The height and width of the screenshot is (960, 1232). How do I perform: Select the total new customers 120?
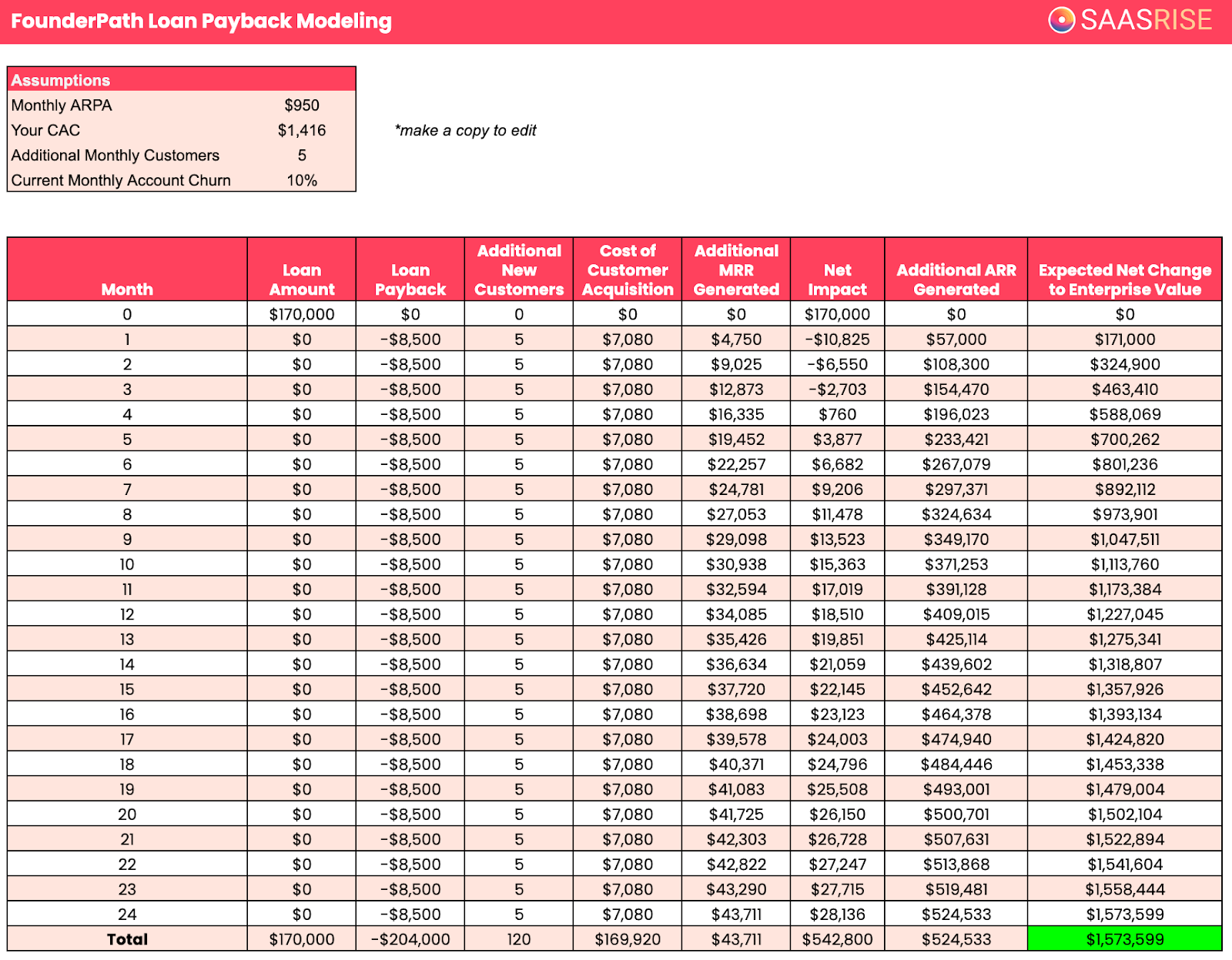tap(519, 939)
